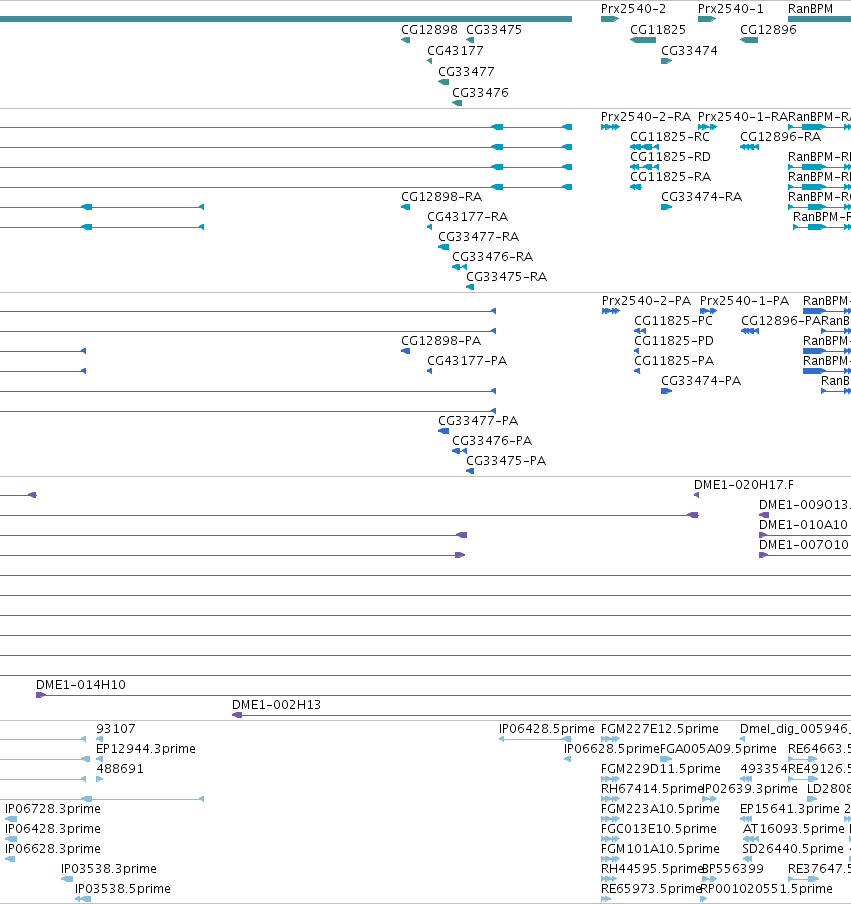
Task: Click EST feature 93107
Action: coord(115,729)
